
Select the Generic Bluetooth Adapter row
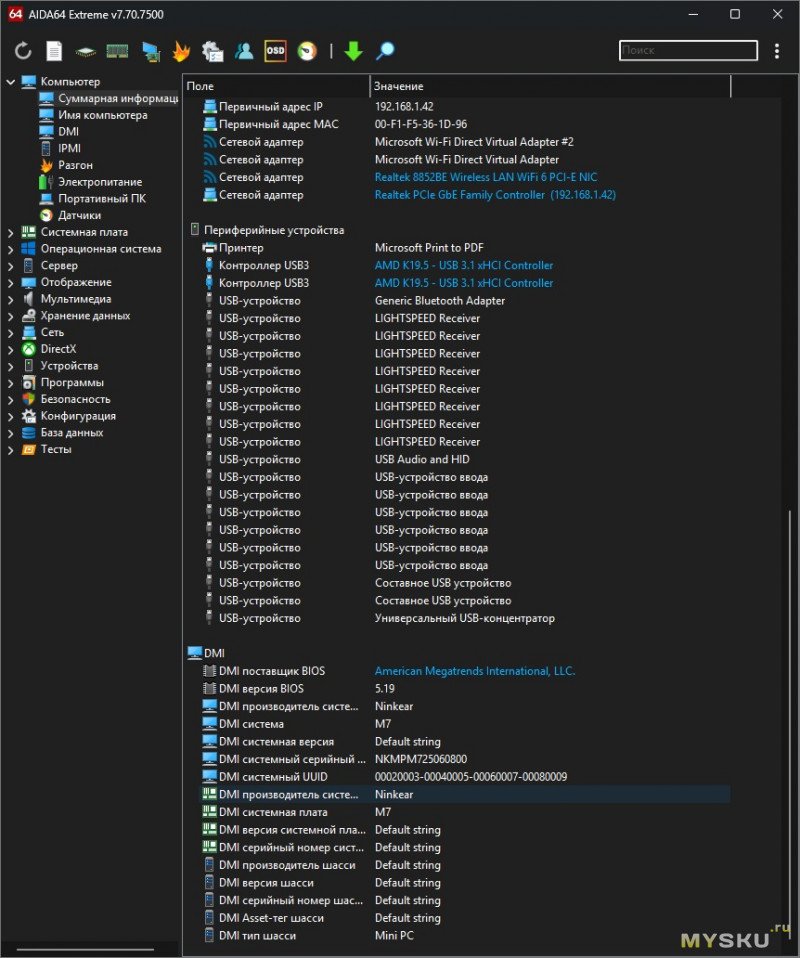coord(466,301)
